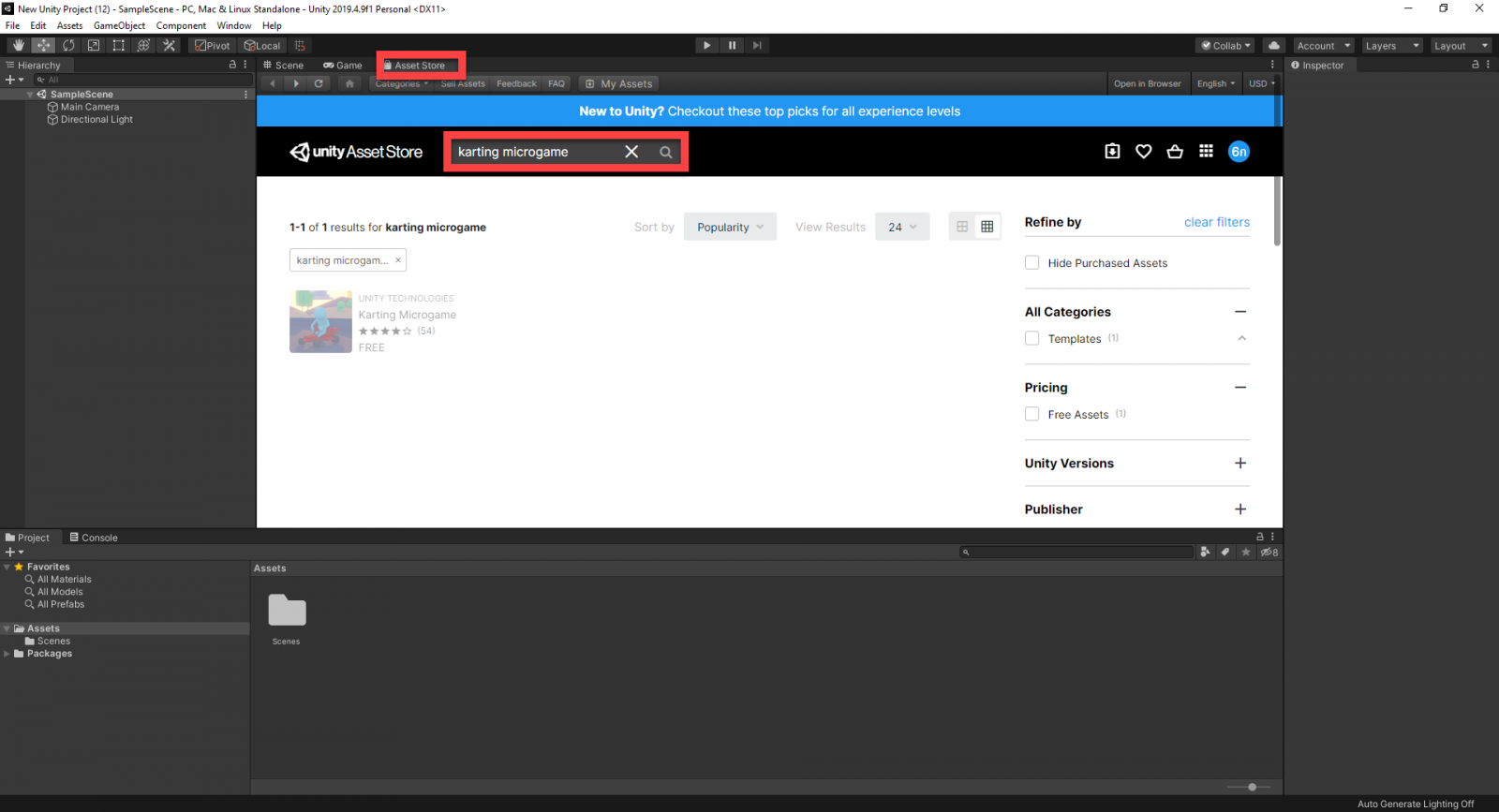Select the Scale tool
This screenshot has height=812, width=1499.
pyautogui.click(x=94, y=45)
